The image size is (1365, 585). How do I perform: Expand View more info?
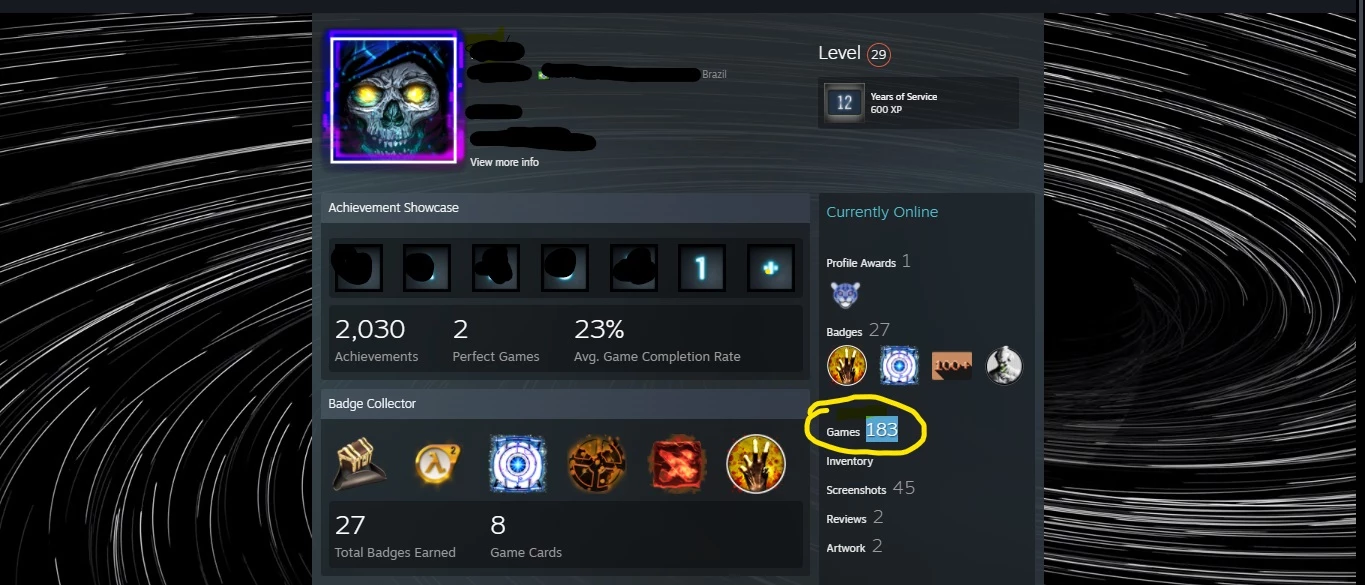pyautogui.click(x=504, y=162)
